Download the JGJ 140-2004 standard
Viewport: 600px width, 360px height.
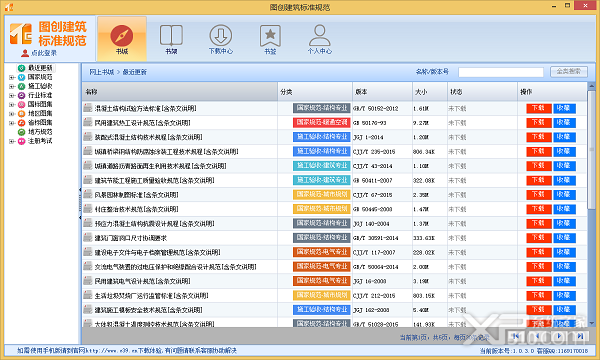click(x=539, y=223)
